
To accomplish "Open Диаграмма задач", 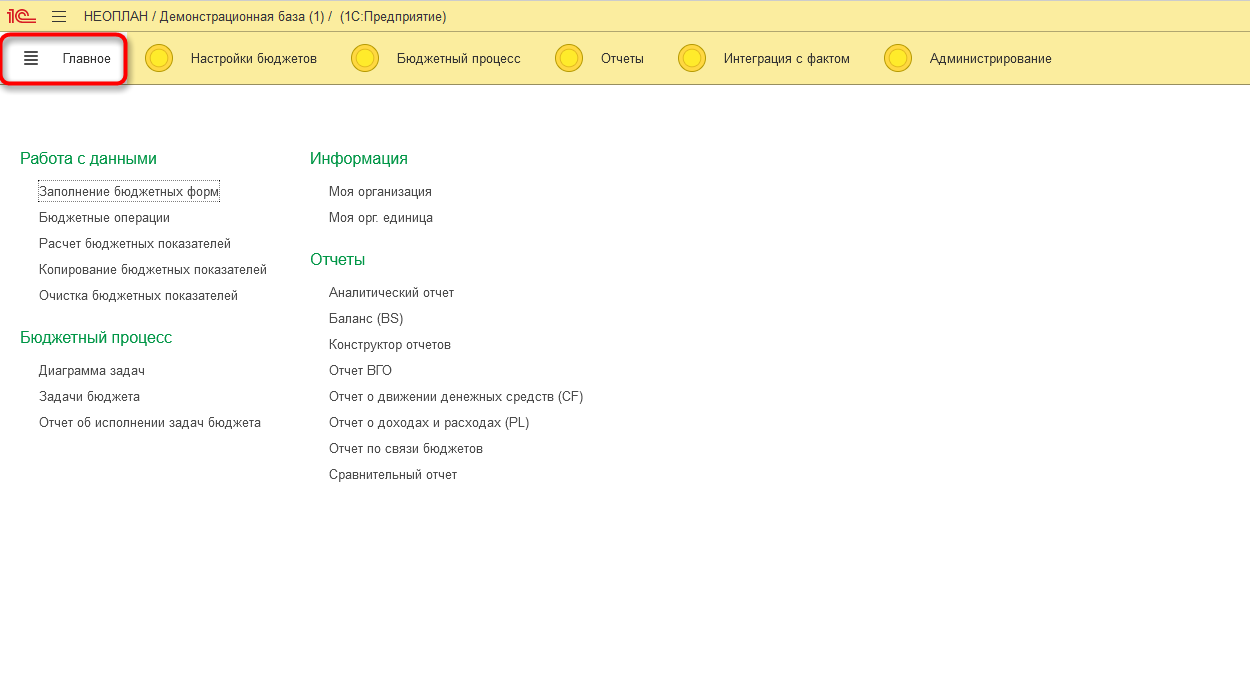I will point(92,370).
